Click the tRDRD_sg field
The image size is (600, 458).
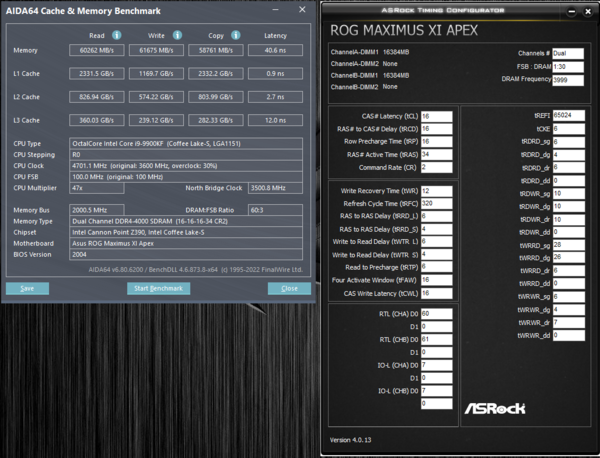coord(569,142)
